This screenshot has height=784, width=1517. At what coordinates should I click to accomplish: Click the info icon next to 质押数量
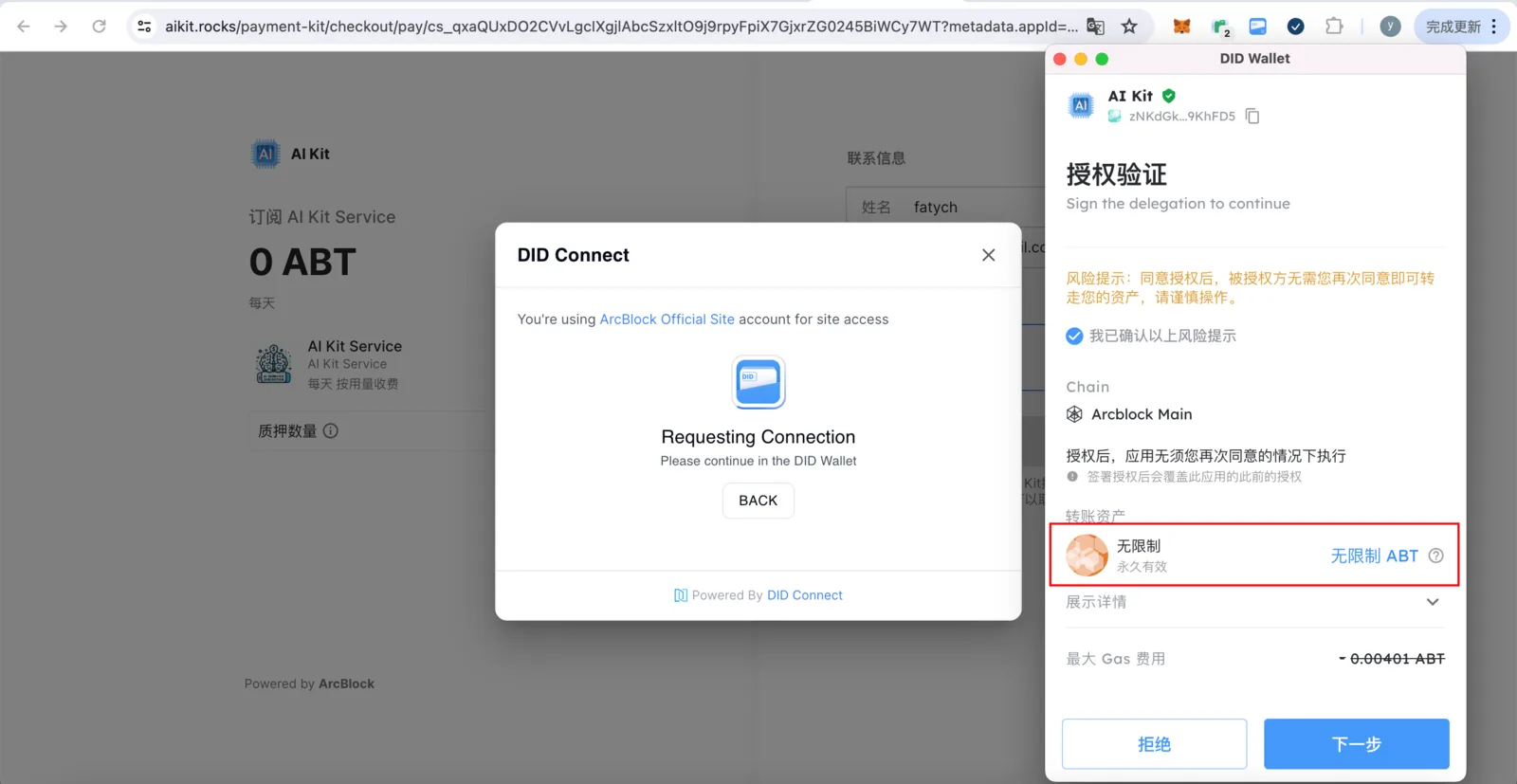click(x=331, y=430)
